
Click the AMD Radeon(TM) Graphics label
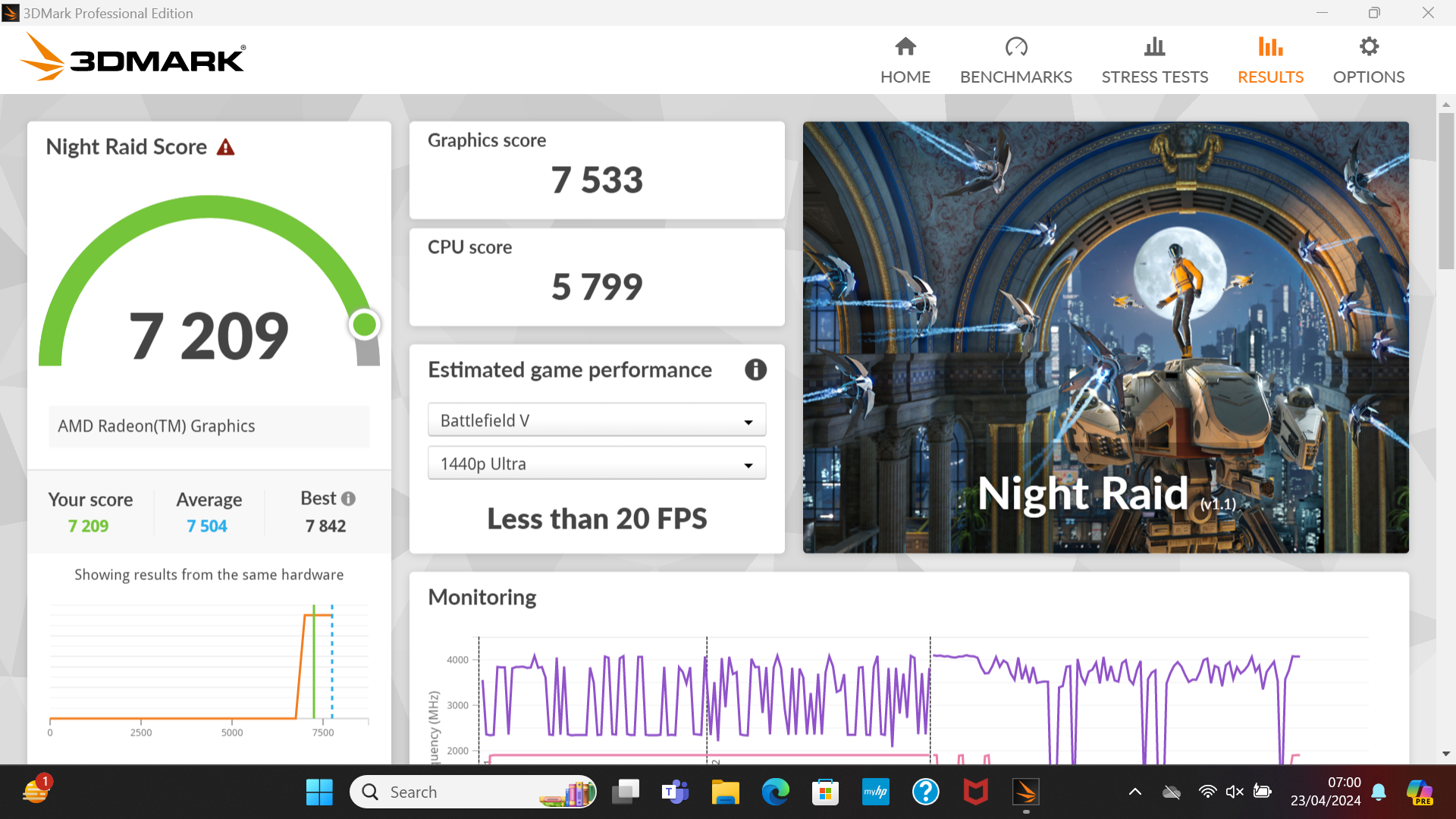(156, 426)
